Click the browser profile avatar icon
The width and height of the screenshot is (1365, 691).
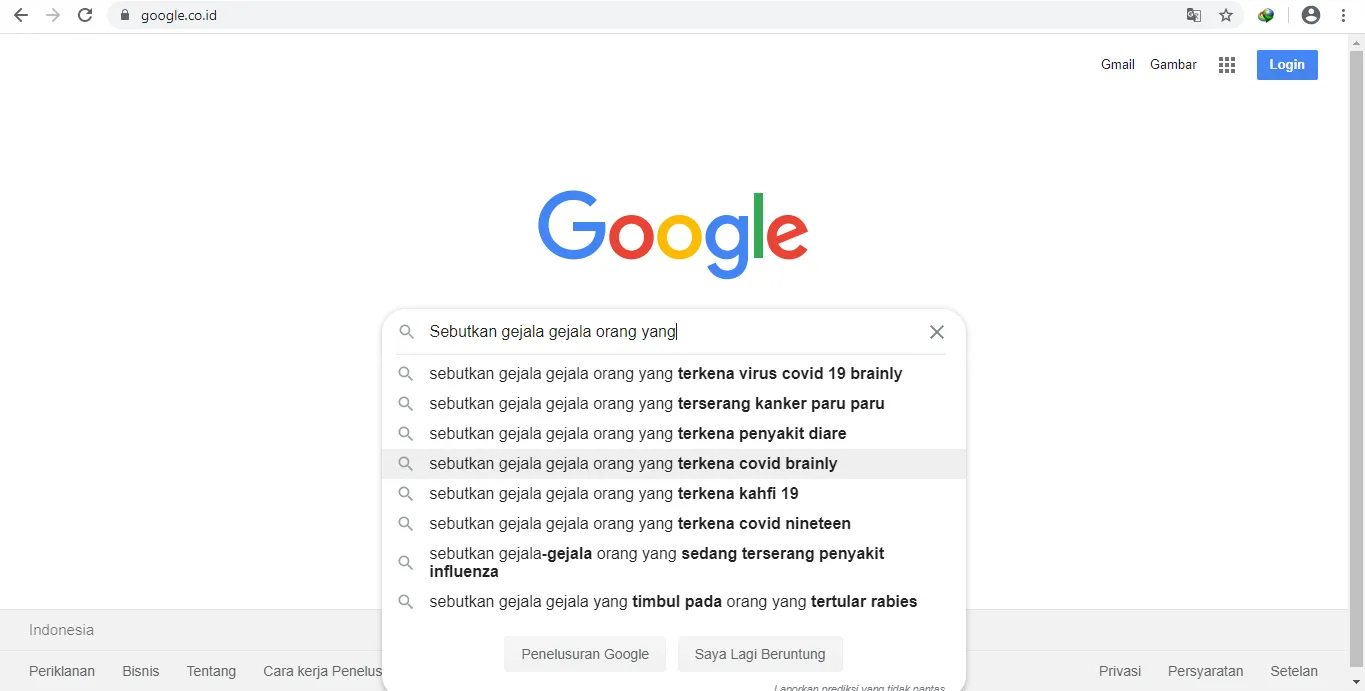1311,15
